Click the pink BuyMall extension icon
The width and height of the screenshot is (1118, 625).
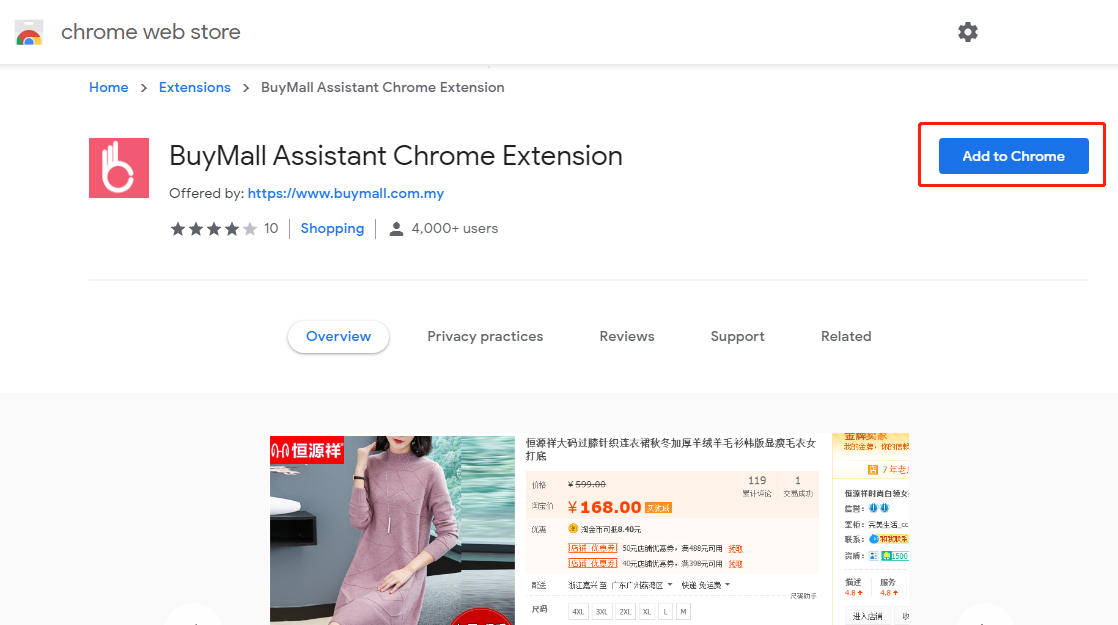(119, 168)
